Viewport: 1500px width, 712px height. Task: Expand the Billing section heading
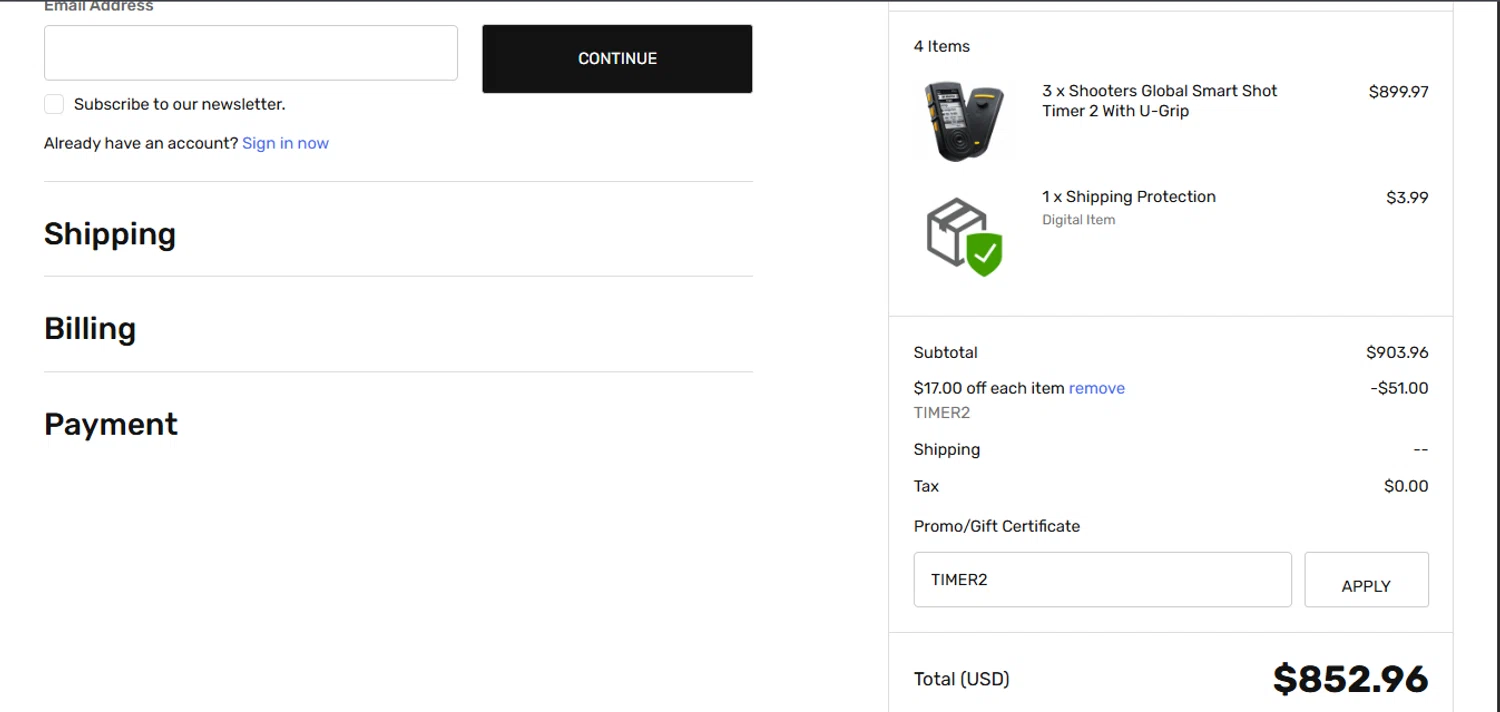(x=90, y=329)
